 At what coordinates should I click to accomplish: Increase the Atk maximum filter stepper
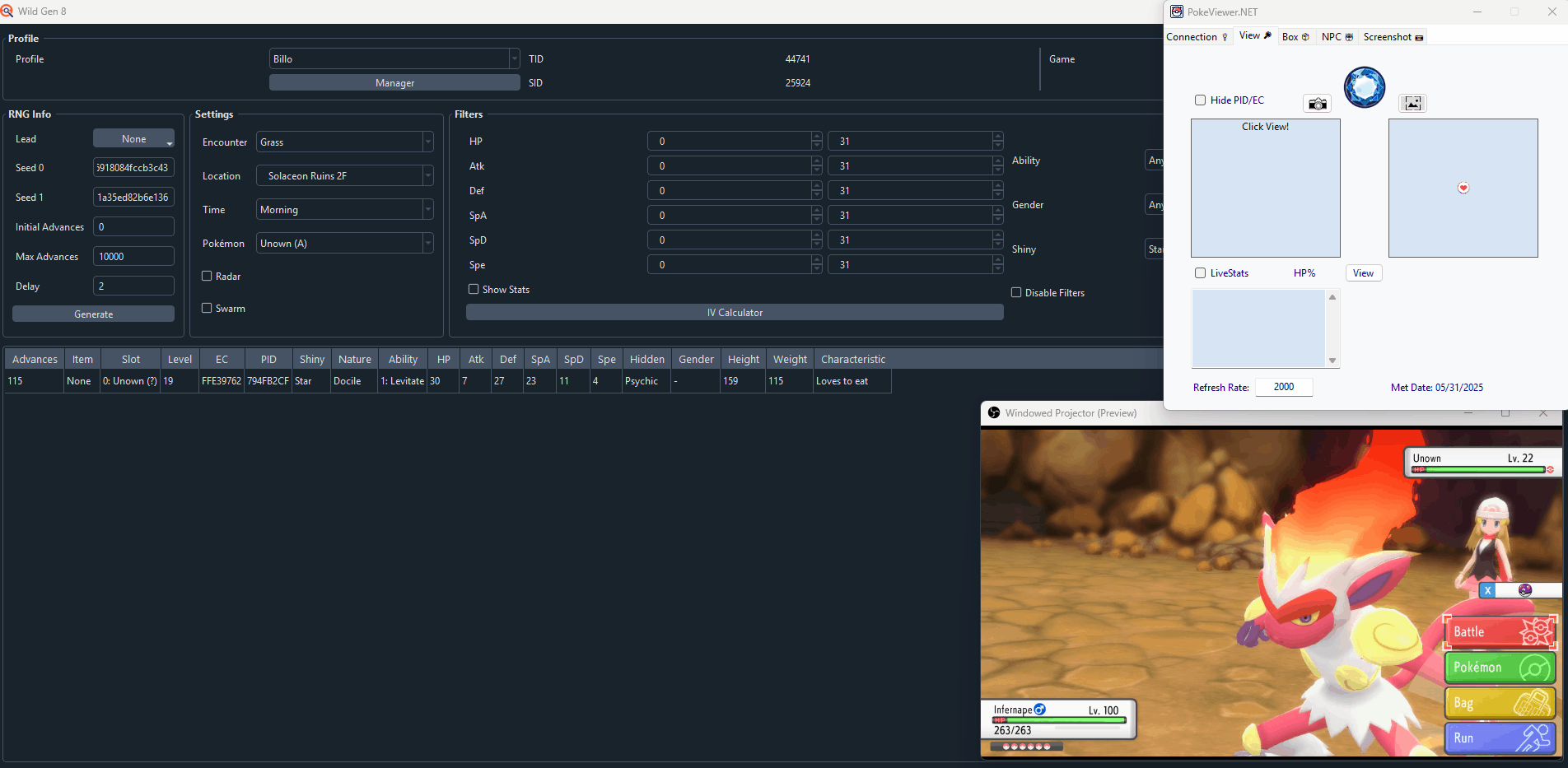point(998,161)
